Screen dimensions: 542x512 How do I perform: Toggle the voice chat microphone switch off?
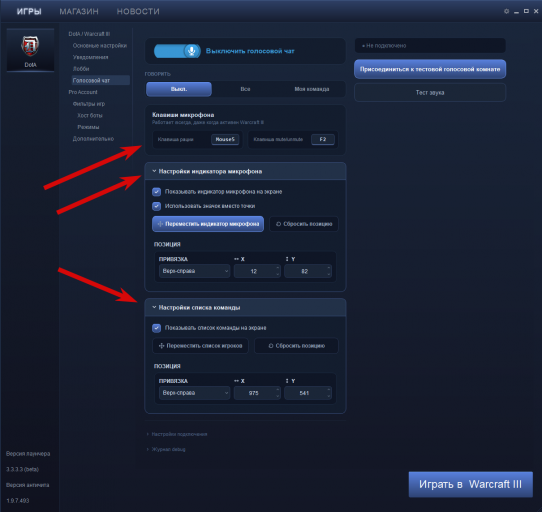177,51
